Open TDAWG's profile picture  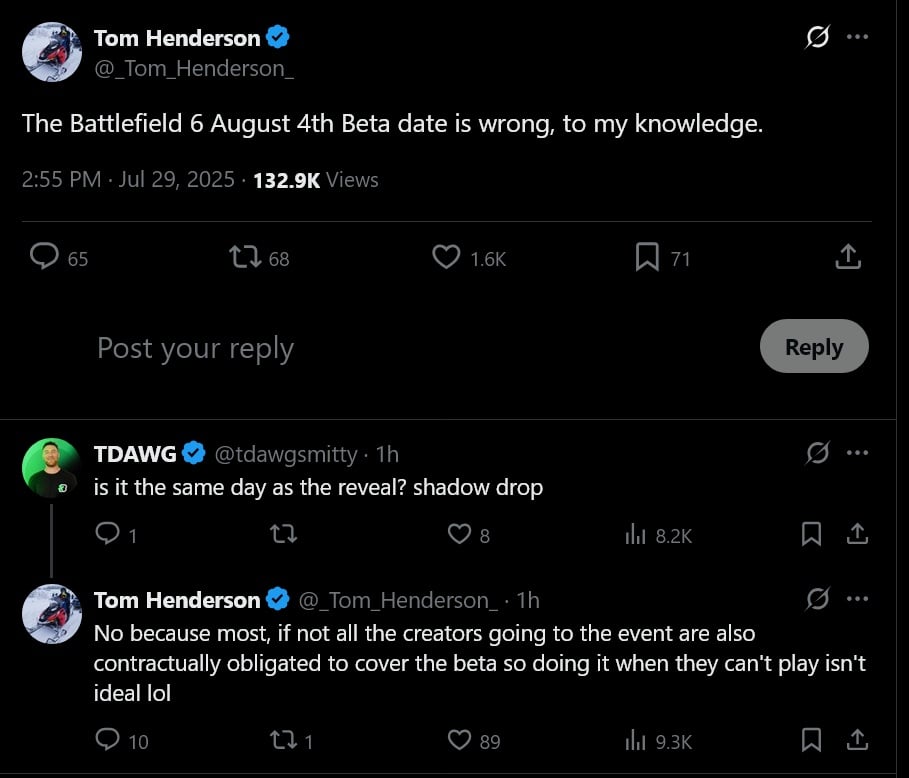[x=52, y=467]
